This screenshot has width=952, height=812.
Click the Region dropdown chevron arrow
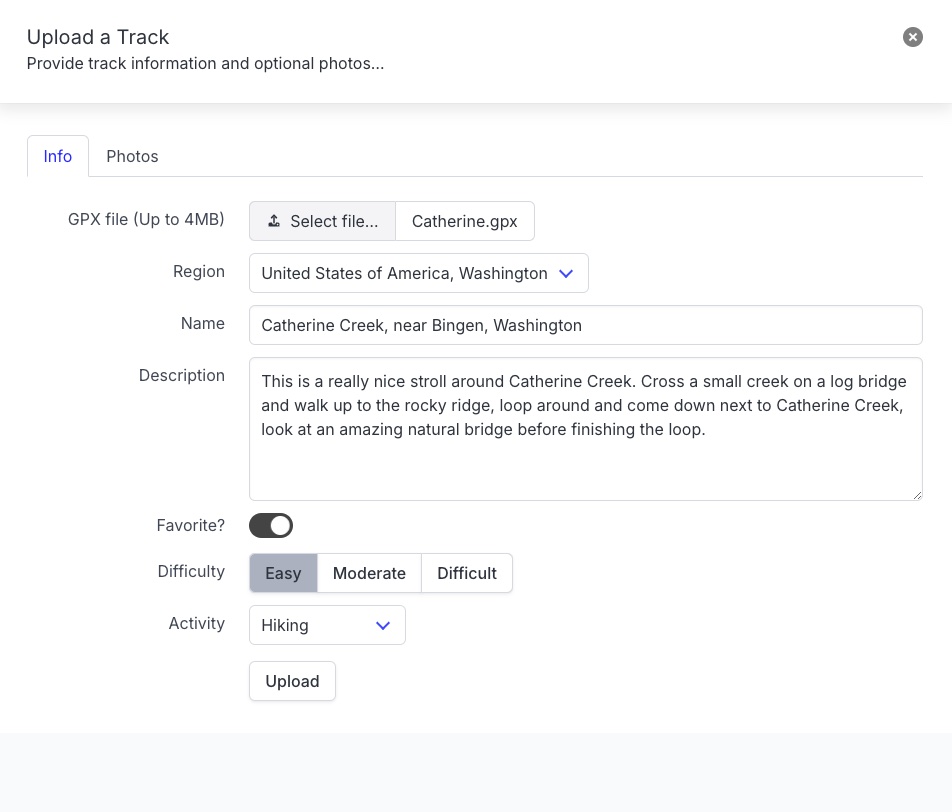pos(566,273)
